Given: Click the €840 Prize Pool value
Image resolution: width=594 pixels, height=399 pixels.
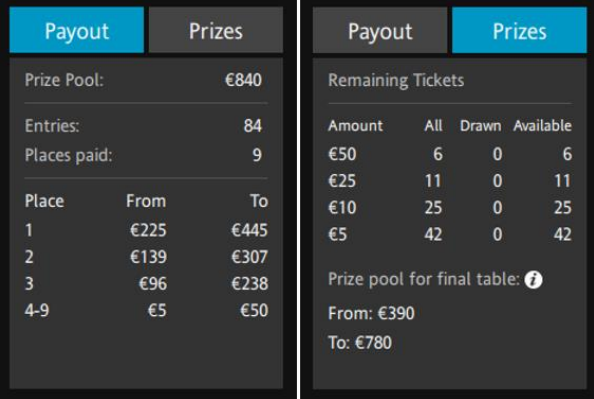Looking at the screenshot, I should (243, 80).
